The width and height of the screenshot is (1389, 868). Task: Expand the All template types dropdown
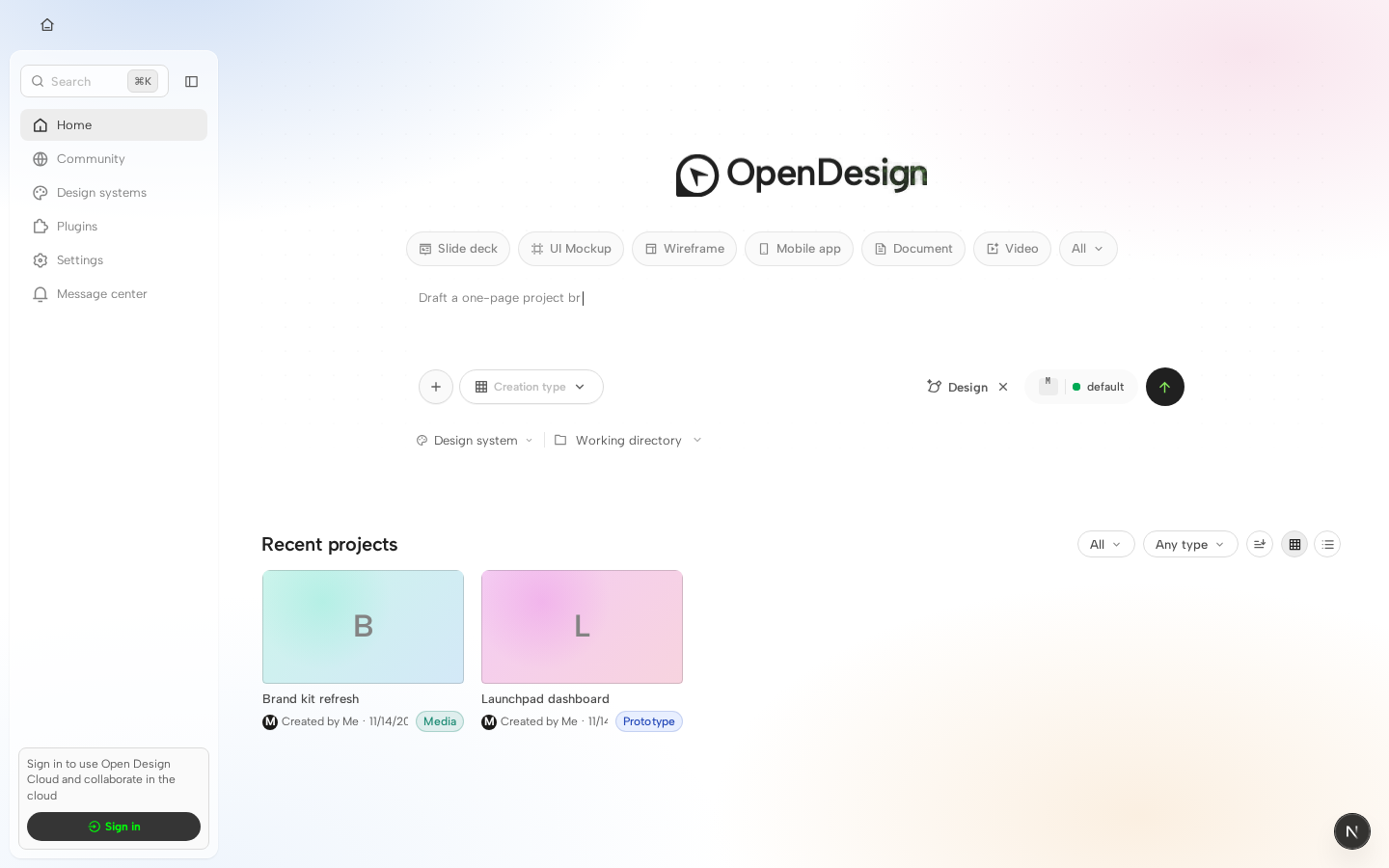pyautogui.click(x=1088, y=249)
